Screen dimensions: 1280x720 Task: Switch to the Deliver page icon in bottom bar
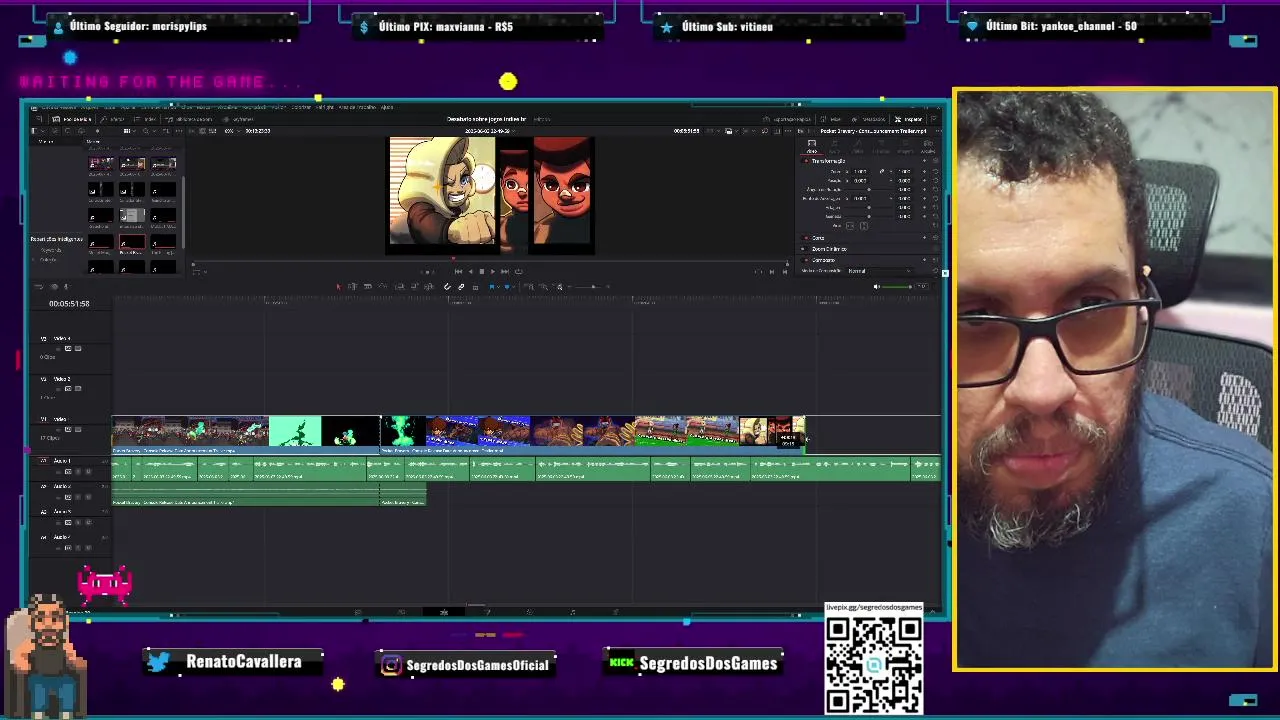click(x=616, y=612)
